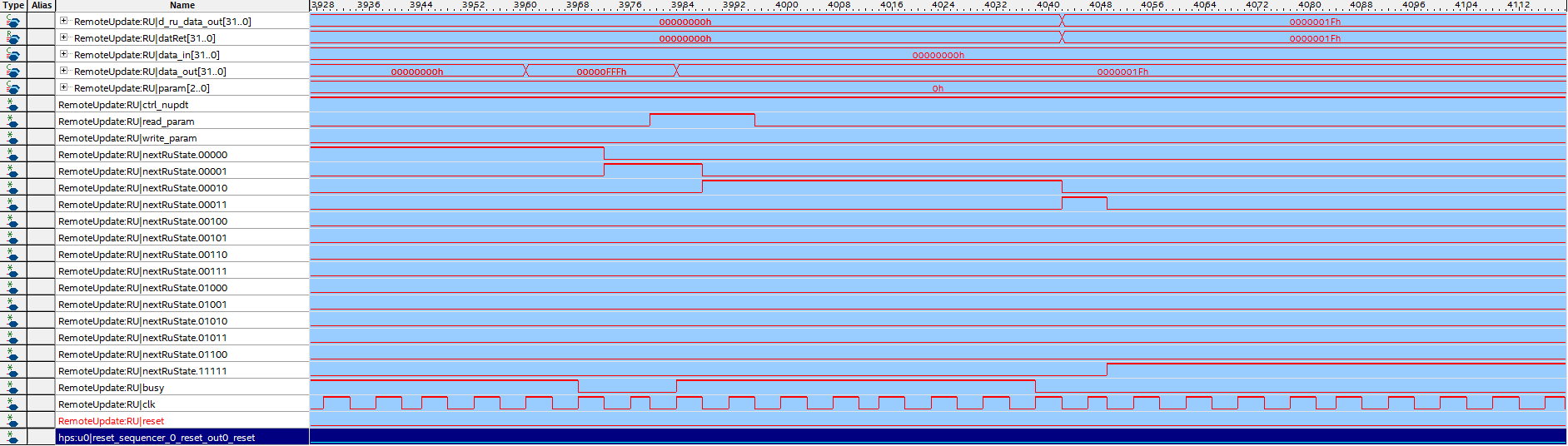Viewport: 1568px width, 446px height.
Task: Expand the d_ru_data_out[31..0] bus
Action: click(x=63, y=21)
